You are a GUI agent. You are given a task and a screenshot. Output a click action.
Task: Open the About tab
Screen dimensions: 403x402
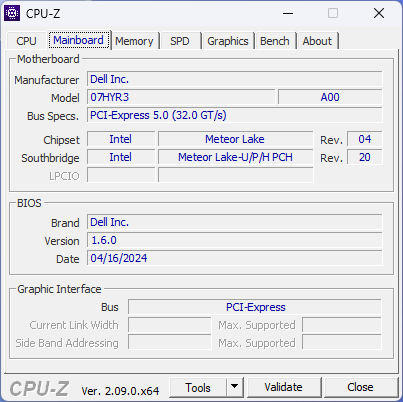point(317,41)
